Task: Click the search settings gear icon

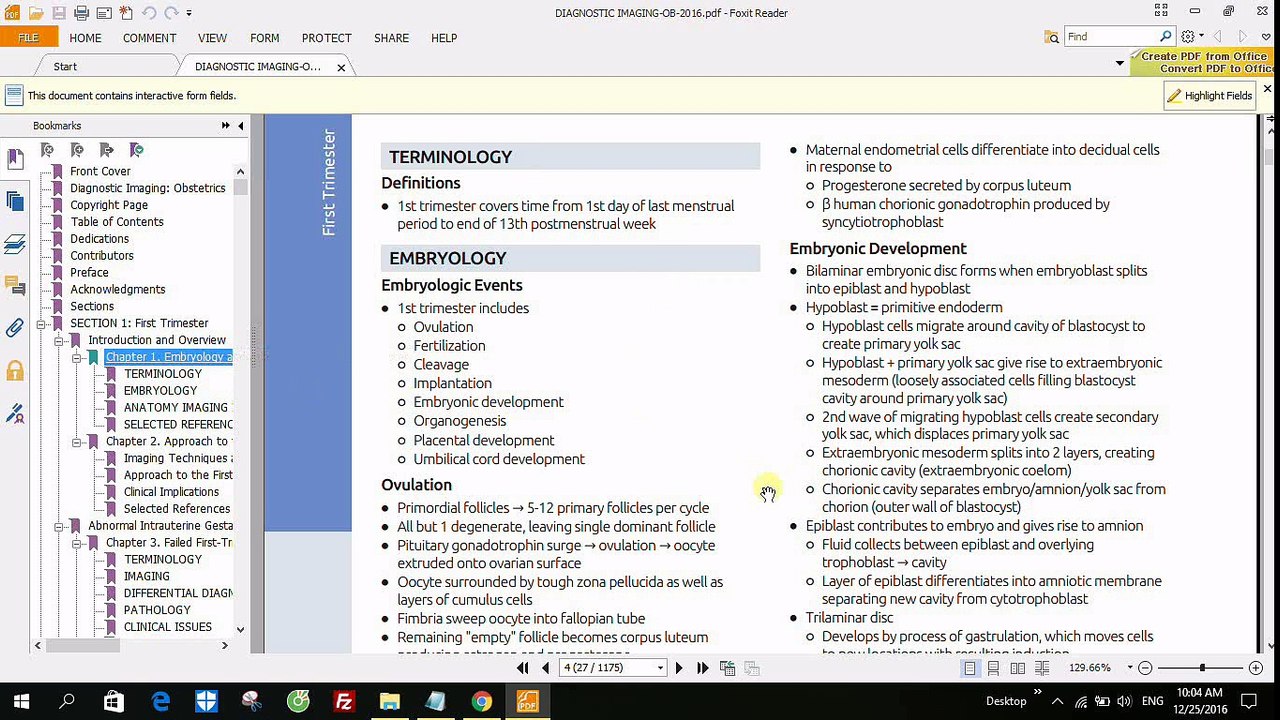Action: point(1187,37)
